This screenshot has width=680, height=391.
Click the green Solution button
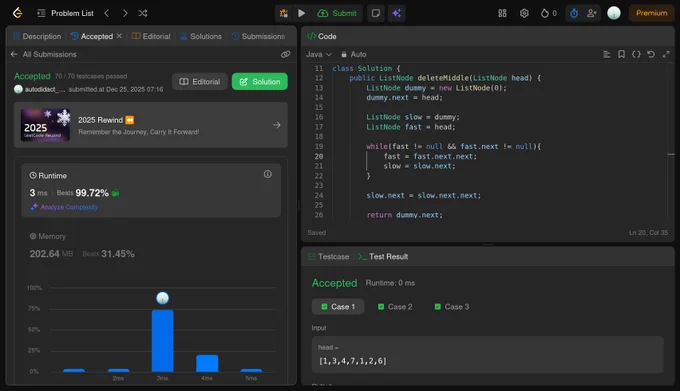pyautogui.click(x=259, y=81)
